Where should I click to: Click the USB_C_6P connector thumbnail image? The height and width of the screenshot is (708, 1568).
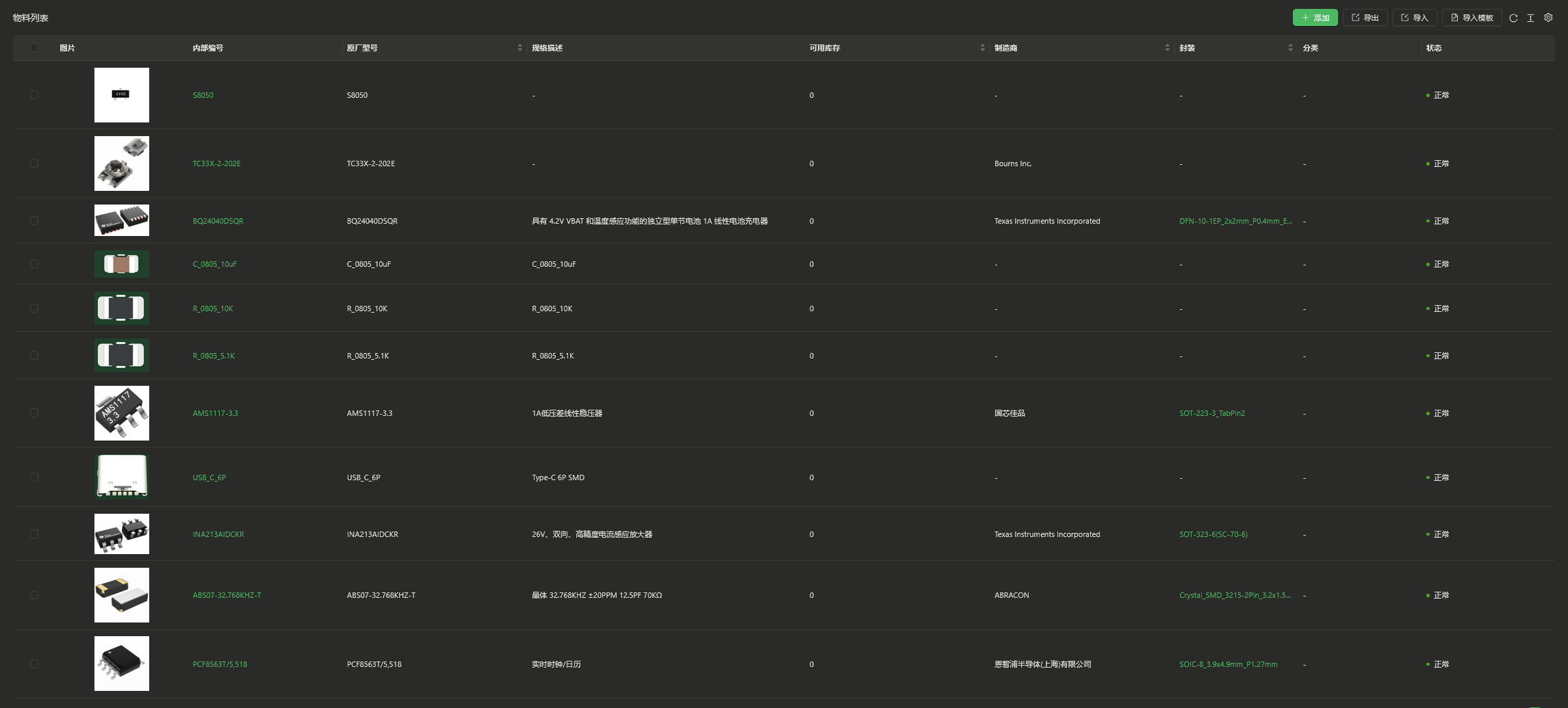click(122, 477)
